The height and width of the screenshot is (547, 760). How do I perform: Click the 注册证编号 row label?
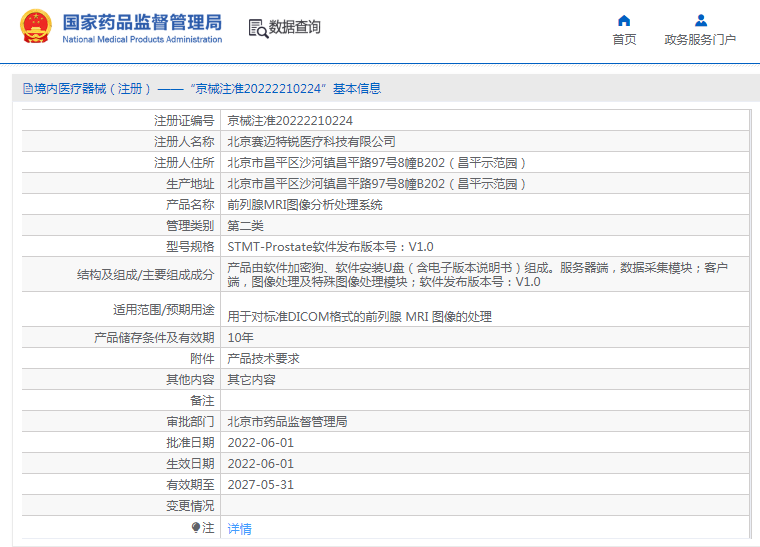[x=184, y=121]
